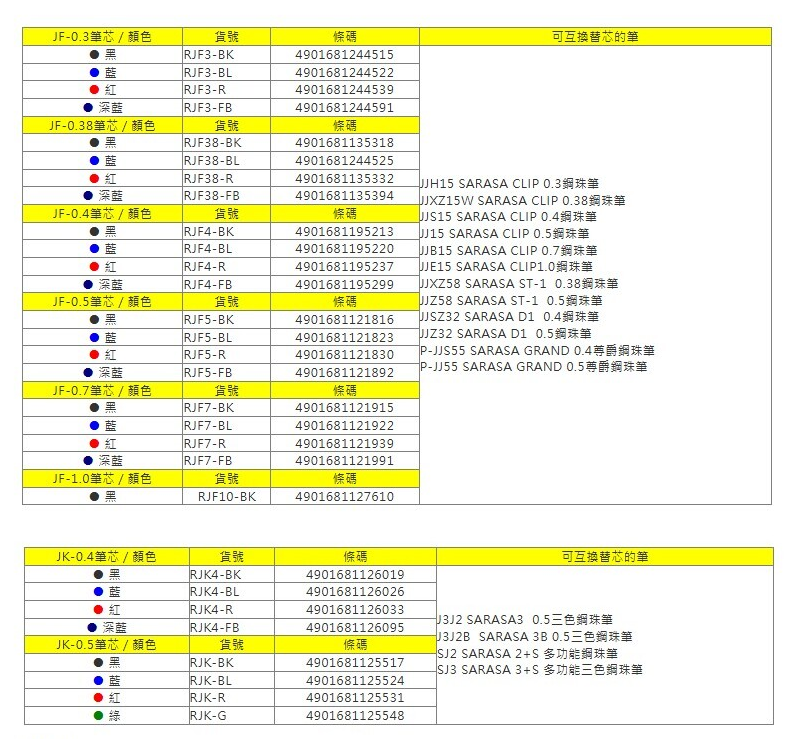803x739 pixels.
Task: Select barcode 4901681244539
Action: 345,90
